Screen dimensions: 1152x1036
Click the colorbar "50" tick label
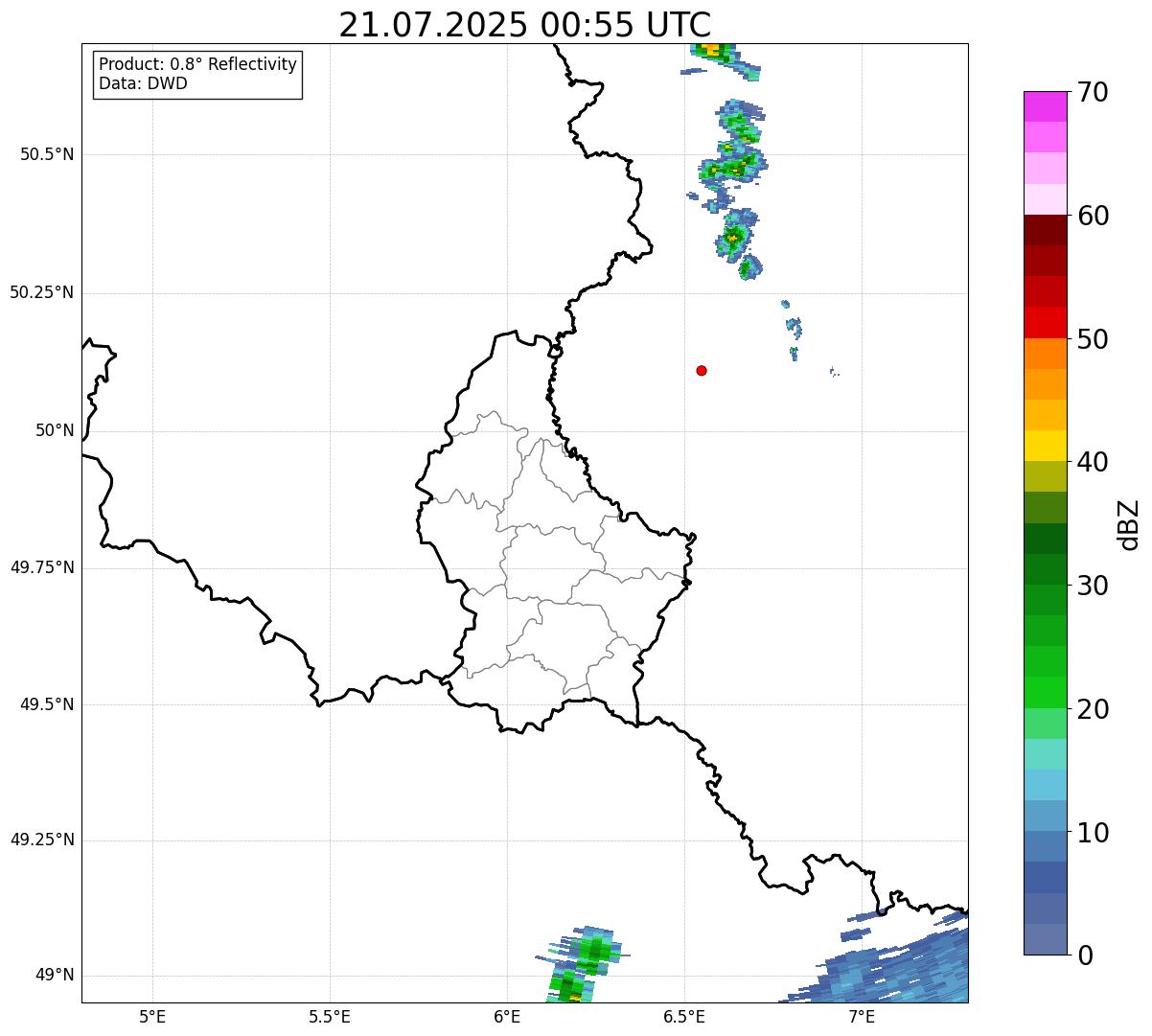click(x=1093, y=339)
